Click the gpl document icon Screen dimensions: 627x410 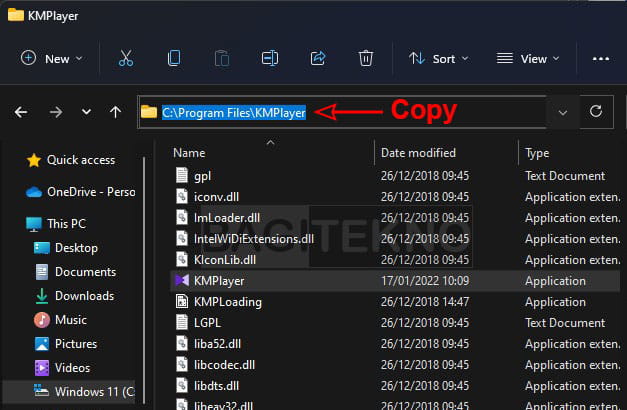(x=182, y=175)
